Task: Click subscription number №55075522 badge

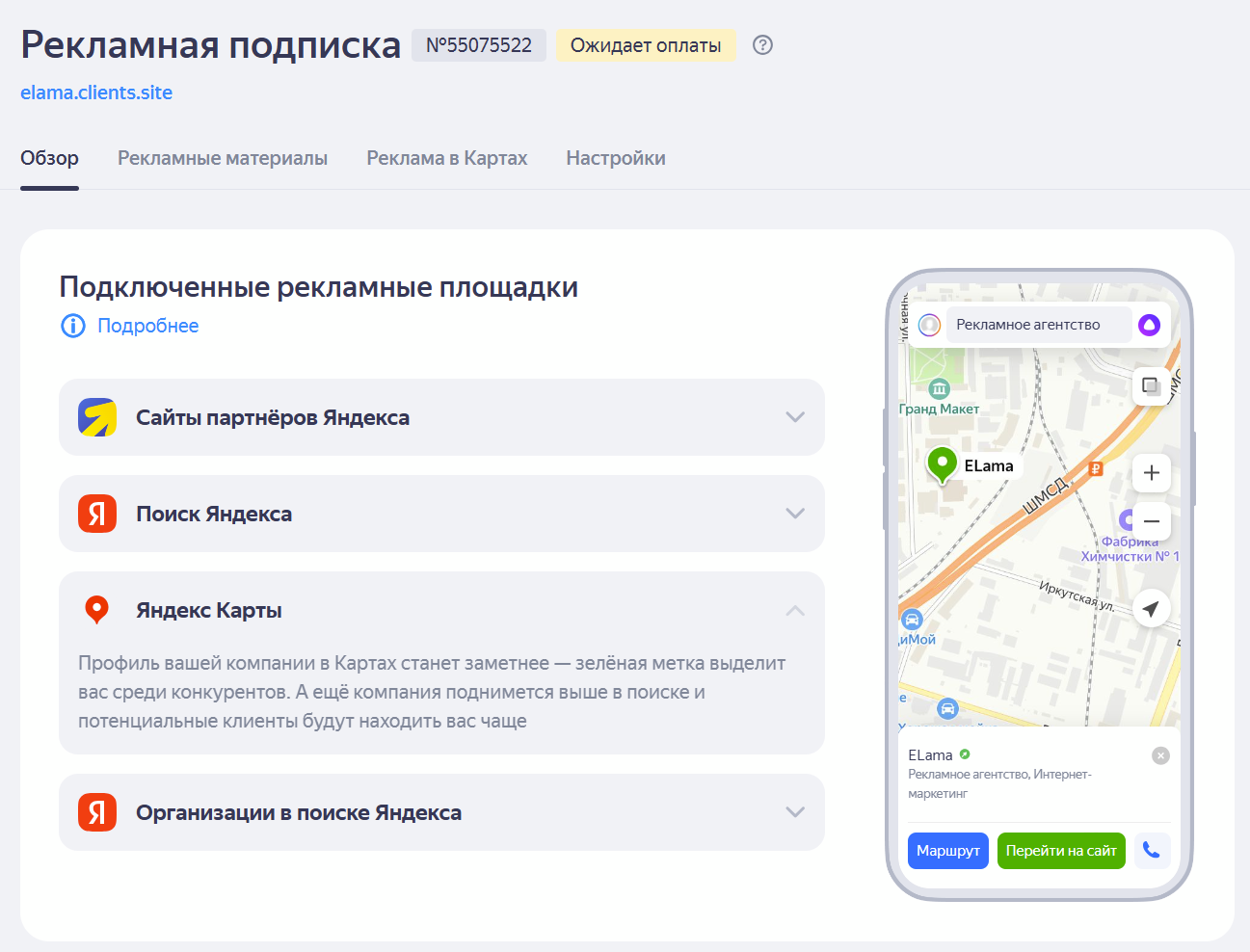Action: [x=479, y=45]
